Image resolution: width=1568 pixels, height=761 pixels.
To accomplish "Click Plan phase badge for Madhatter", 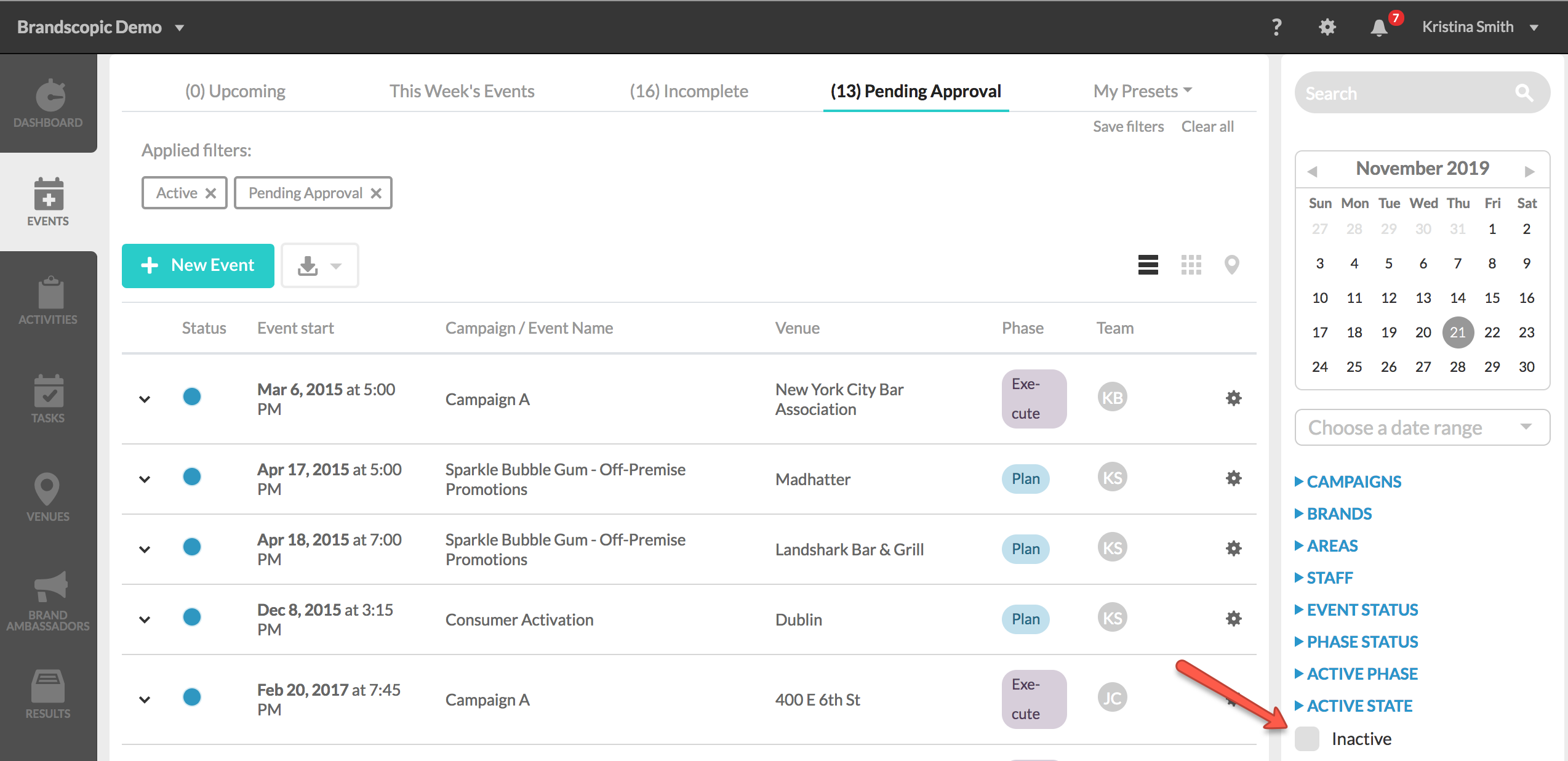I will (1025, 478).
